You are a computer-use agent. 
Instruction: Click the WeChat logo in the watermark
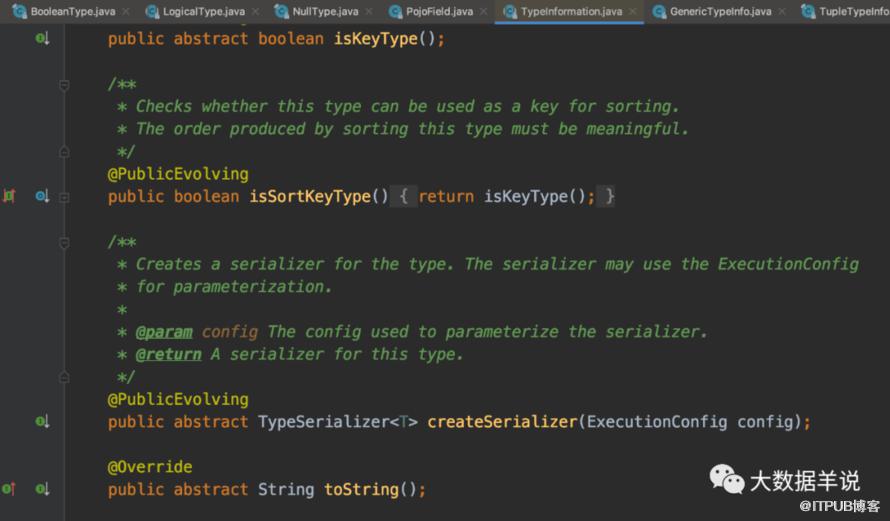tap(727, 479)
